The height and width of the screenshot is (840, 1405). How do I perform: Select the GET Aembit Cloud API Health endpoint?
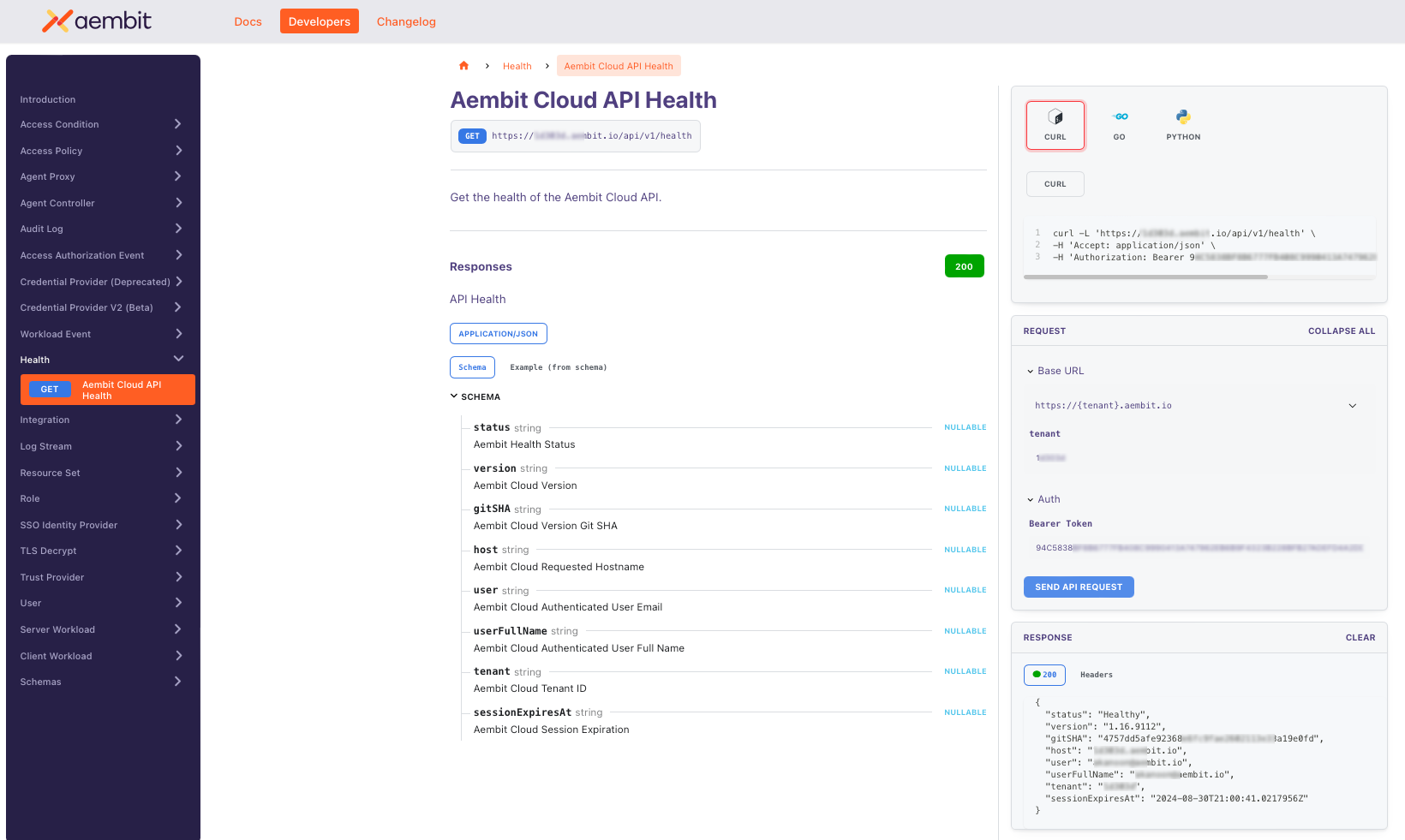pos(107,389)
